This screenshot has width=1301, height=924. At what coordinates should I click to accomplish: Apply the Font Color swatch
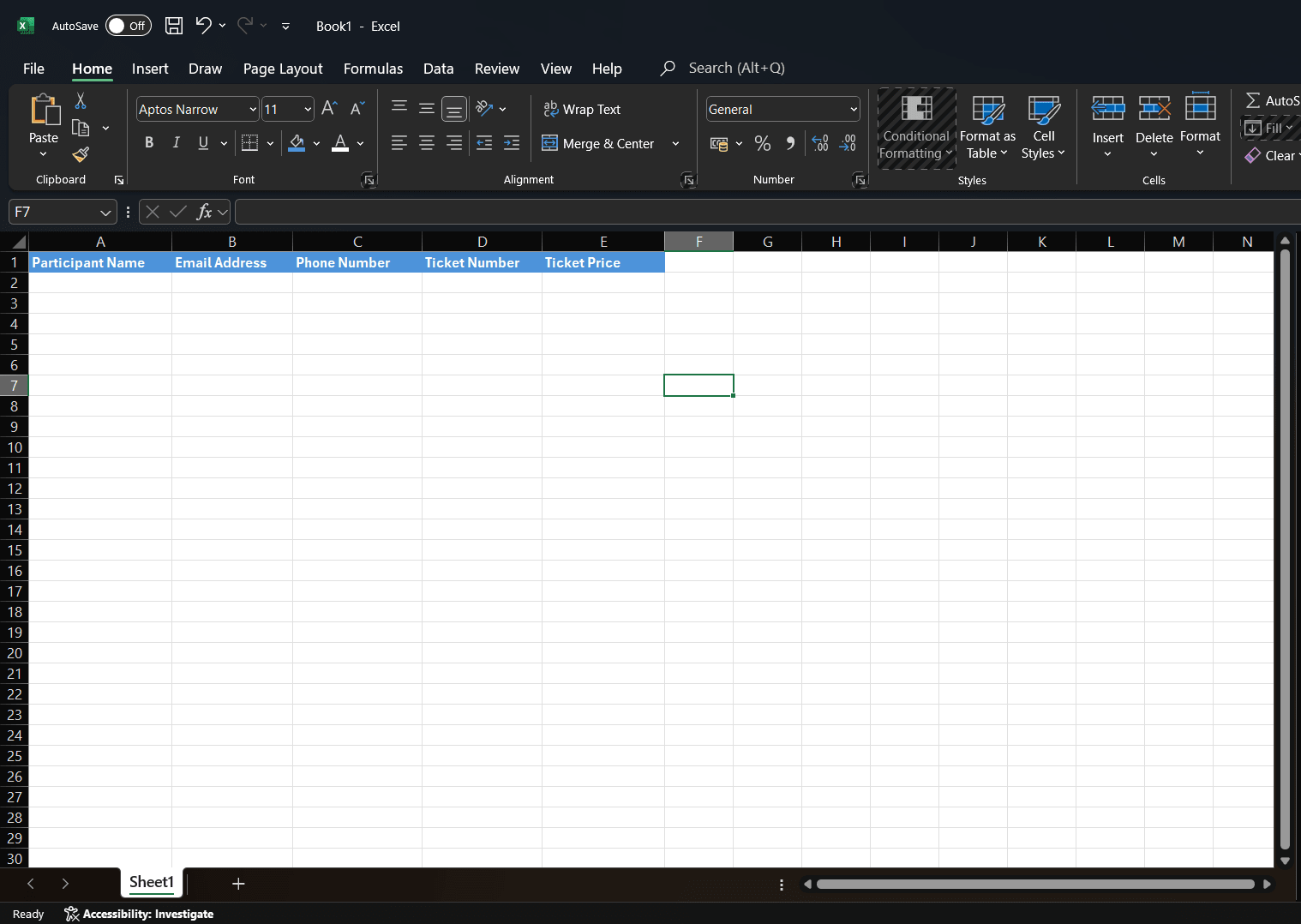click(340, 143)
